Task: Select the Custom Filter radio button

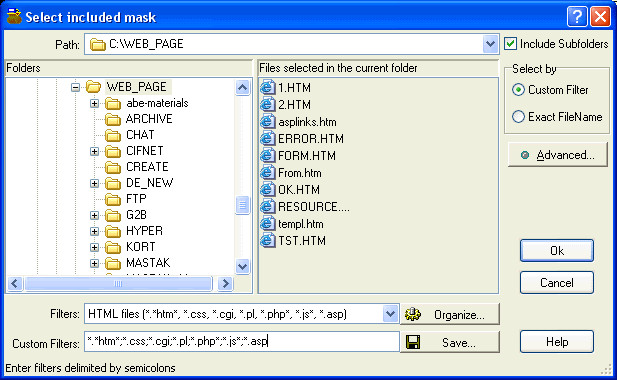Action: coord(518,90)
